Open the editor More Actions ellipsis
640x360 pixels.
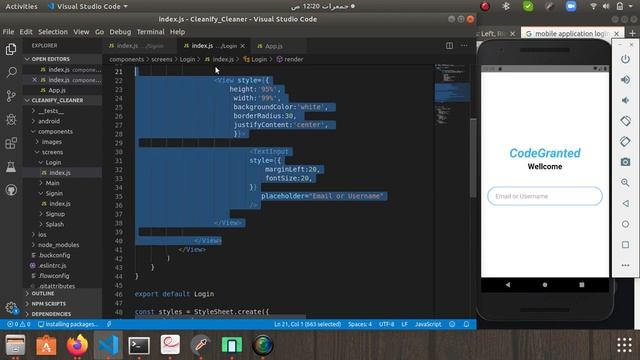(x=464, y=46)
